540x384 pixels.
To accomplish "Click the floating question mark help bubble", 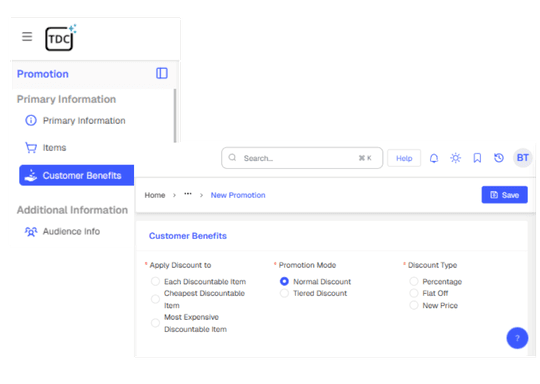I will (x=517, y=338).
